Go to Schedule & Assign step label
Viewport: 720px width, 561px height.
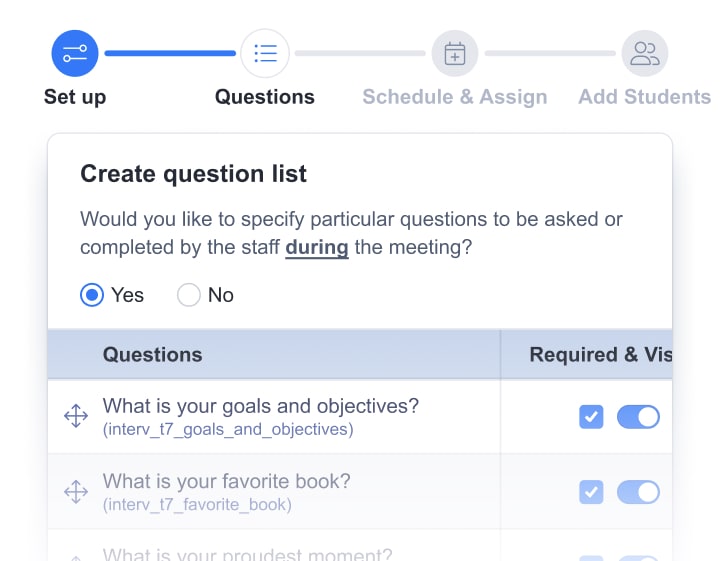point(455,97)
